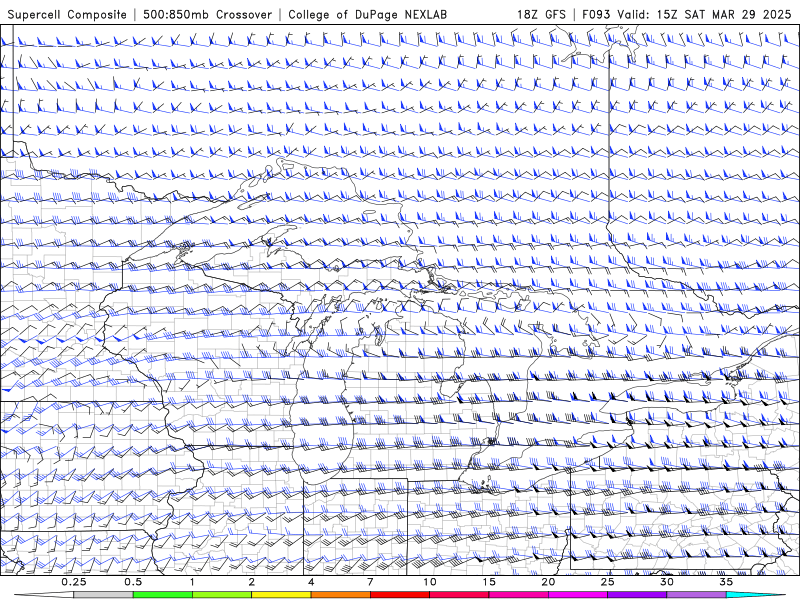Pick the gray color bar segment

pos(104,595)
